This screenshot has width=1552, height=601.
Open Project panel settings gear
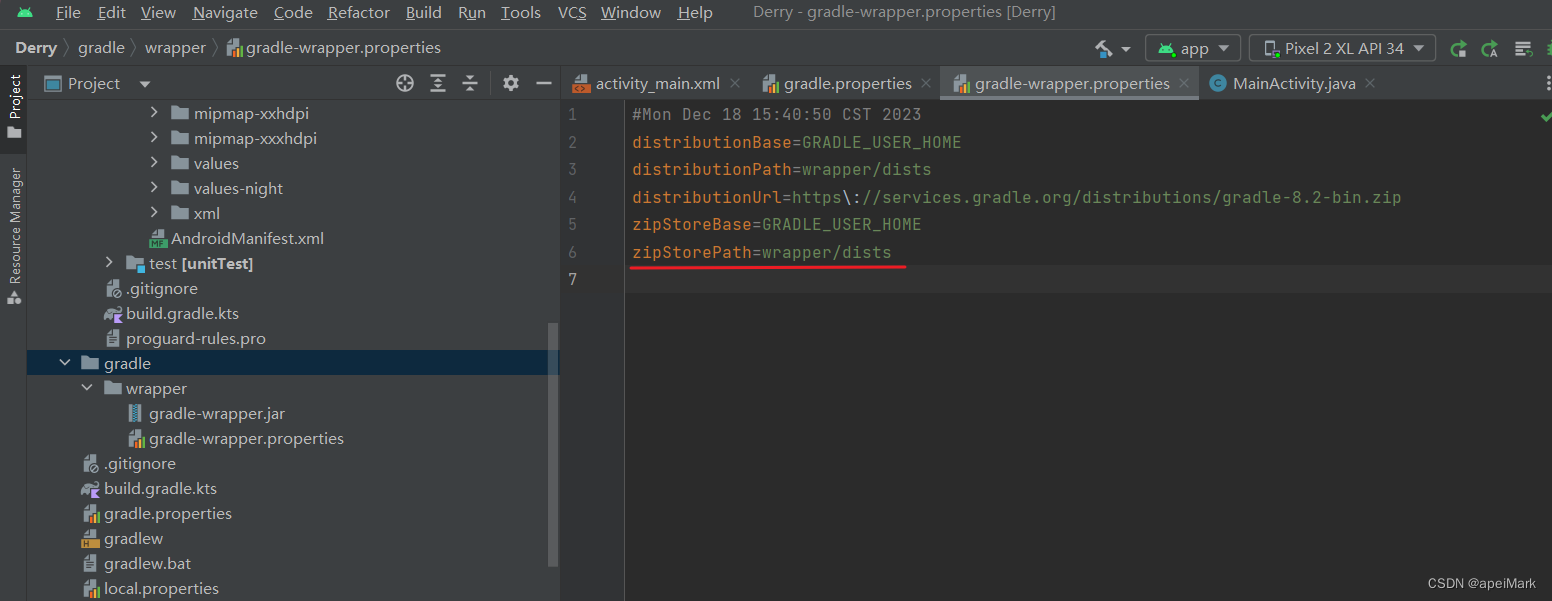511,84
